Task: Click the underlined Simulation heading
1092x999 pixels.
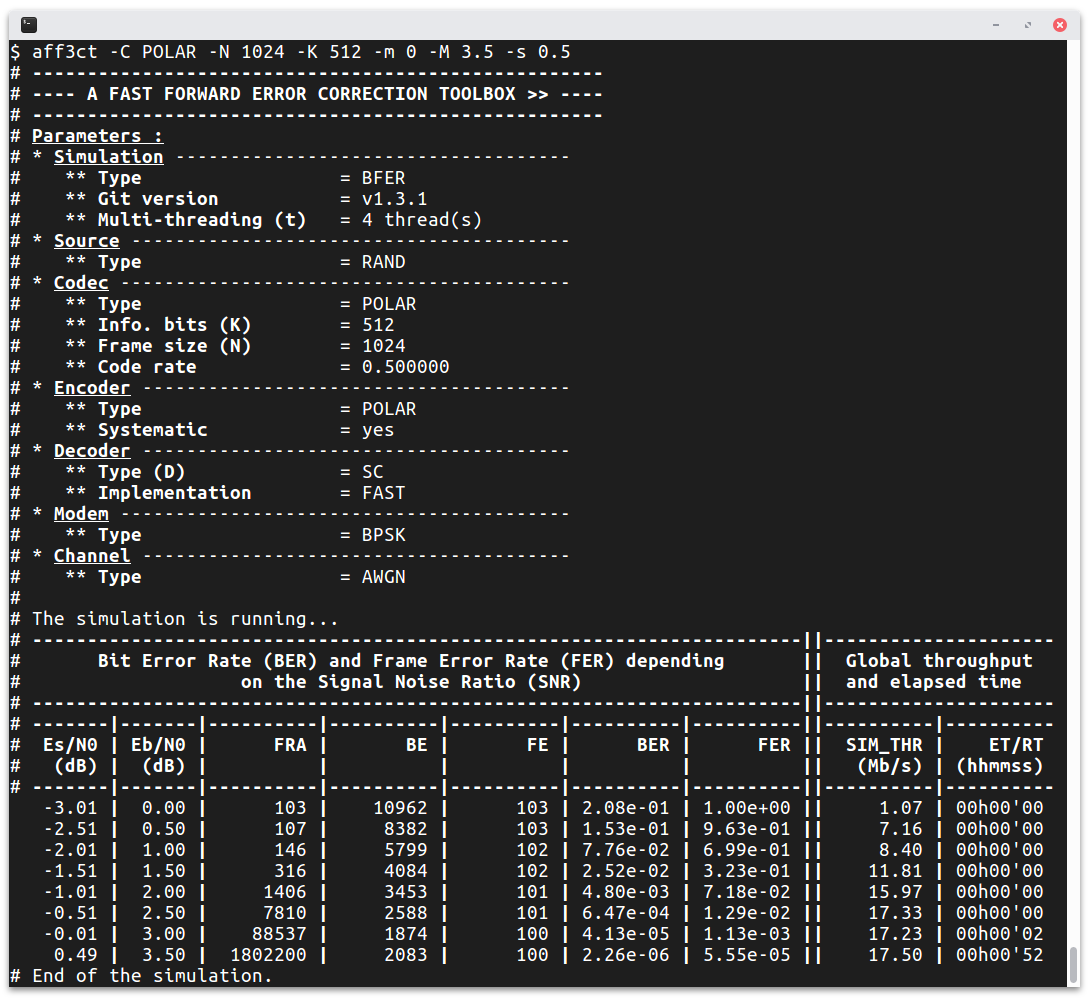Action: (x=109, y=157)
